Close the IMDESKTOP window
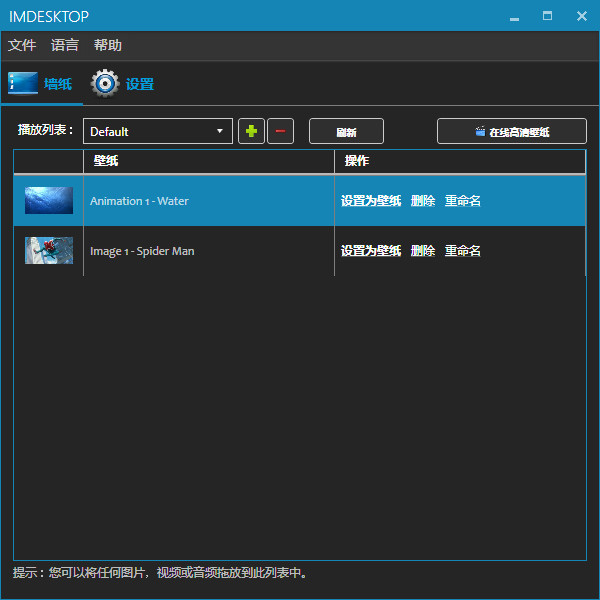600x600 pixels. 582,16
